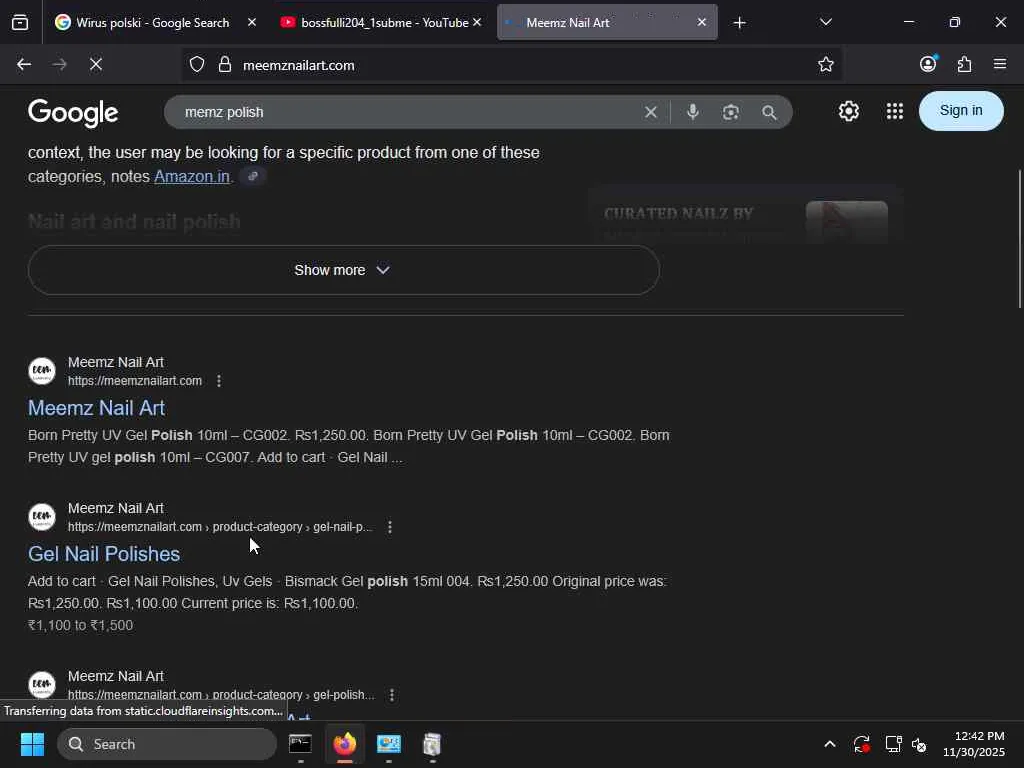Search by image with Lens
Screen dimensions: 1024x768
coord(731,112)
